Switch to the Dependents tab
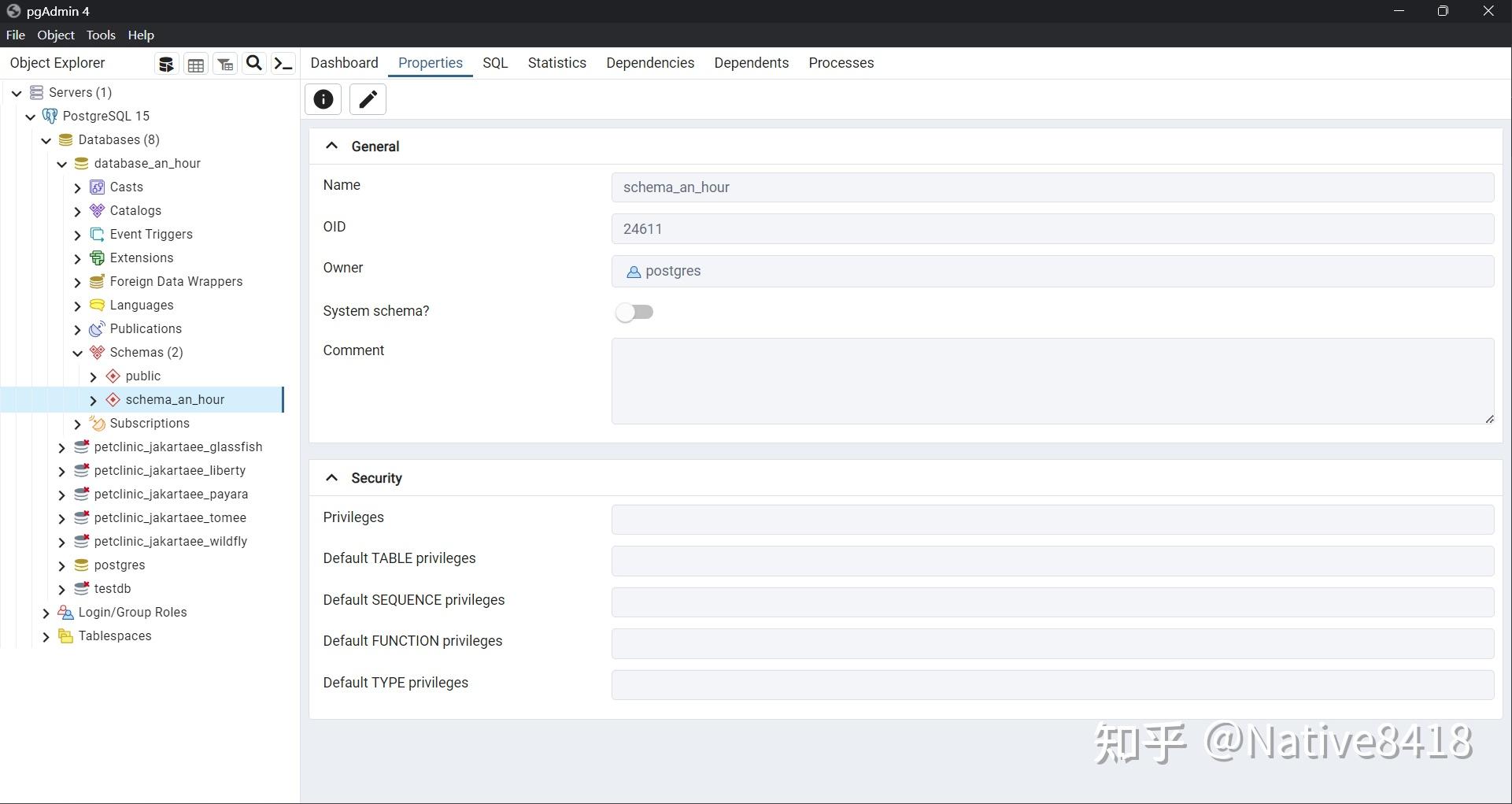Screen dimensions: 1512x804 click(751, 63)
